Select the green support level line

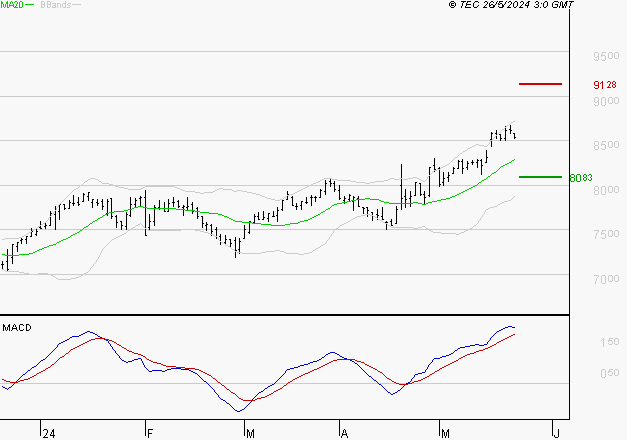(540, 177)
